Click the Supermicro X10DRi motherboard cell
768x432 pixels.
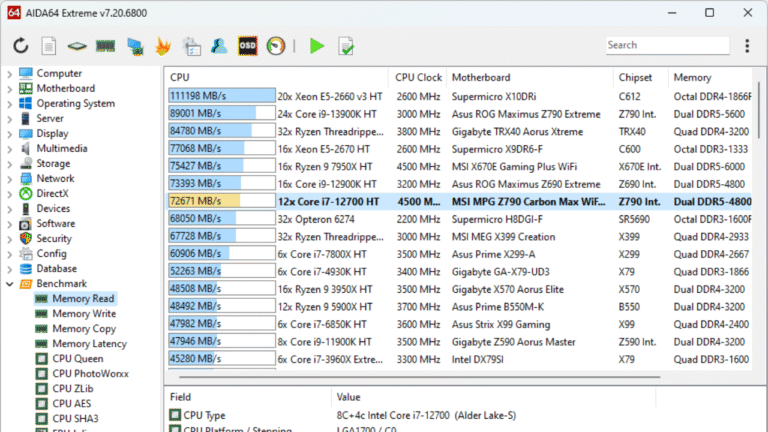pos(494,96)
